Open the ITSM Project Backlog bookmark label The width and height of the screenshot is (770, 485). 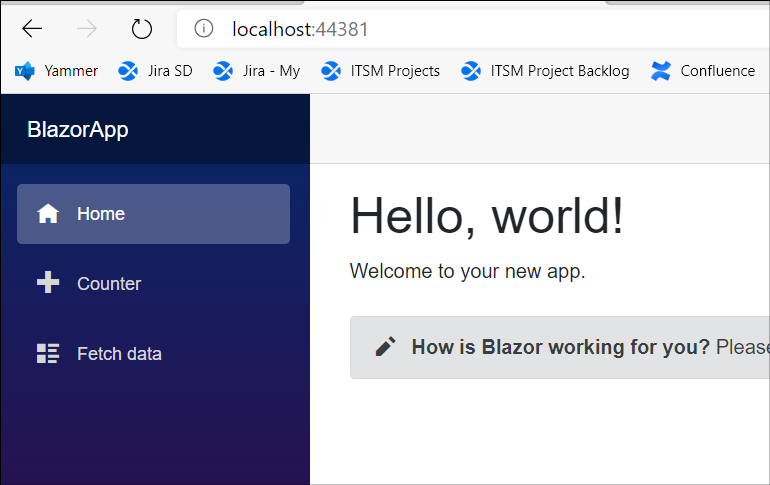click(x=560, y=71)
